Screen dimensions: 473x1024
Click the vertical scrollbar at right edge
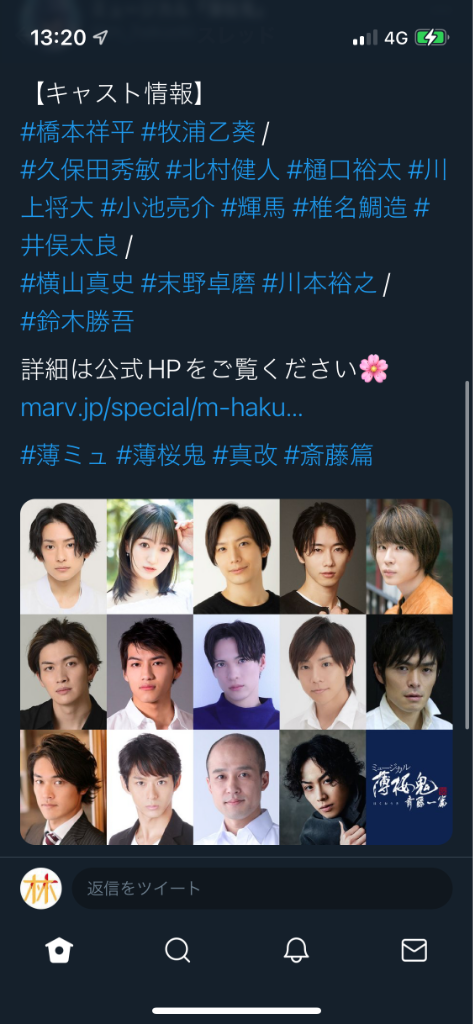(467, 555)
